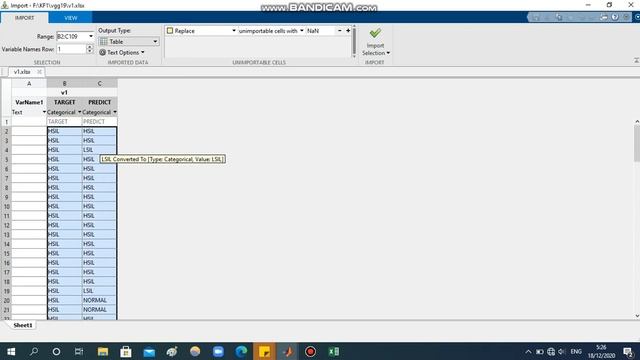Open the Range dropdown arrow

[91, 36]
